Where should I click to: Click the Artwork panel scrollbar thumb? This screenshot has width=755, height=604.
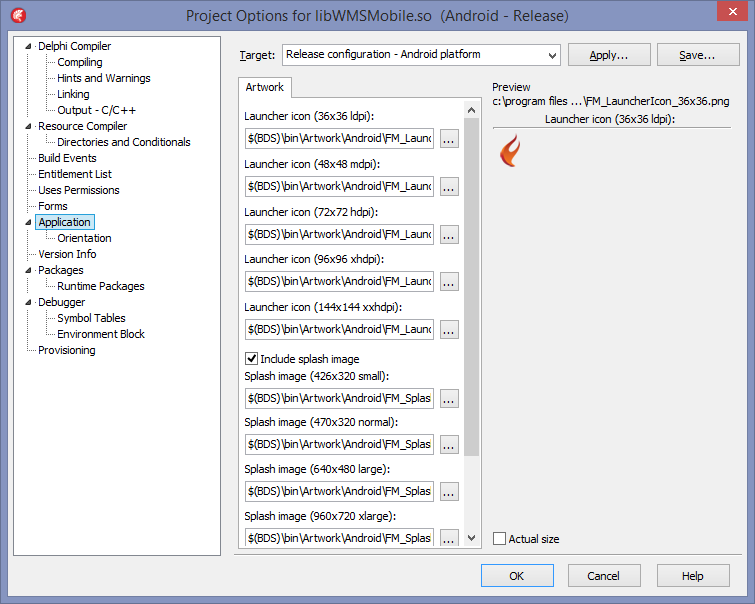click(471, 287)
